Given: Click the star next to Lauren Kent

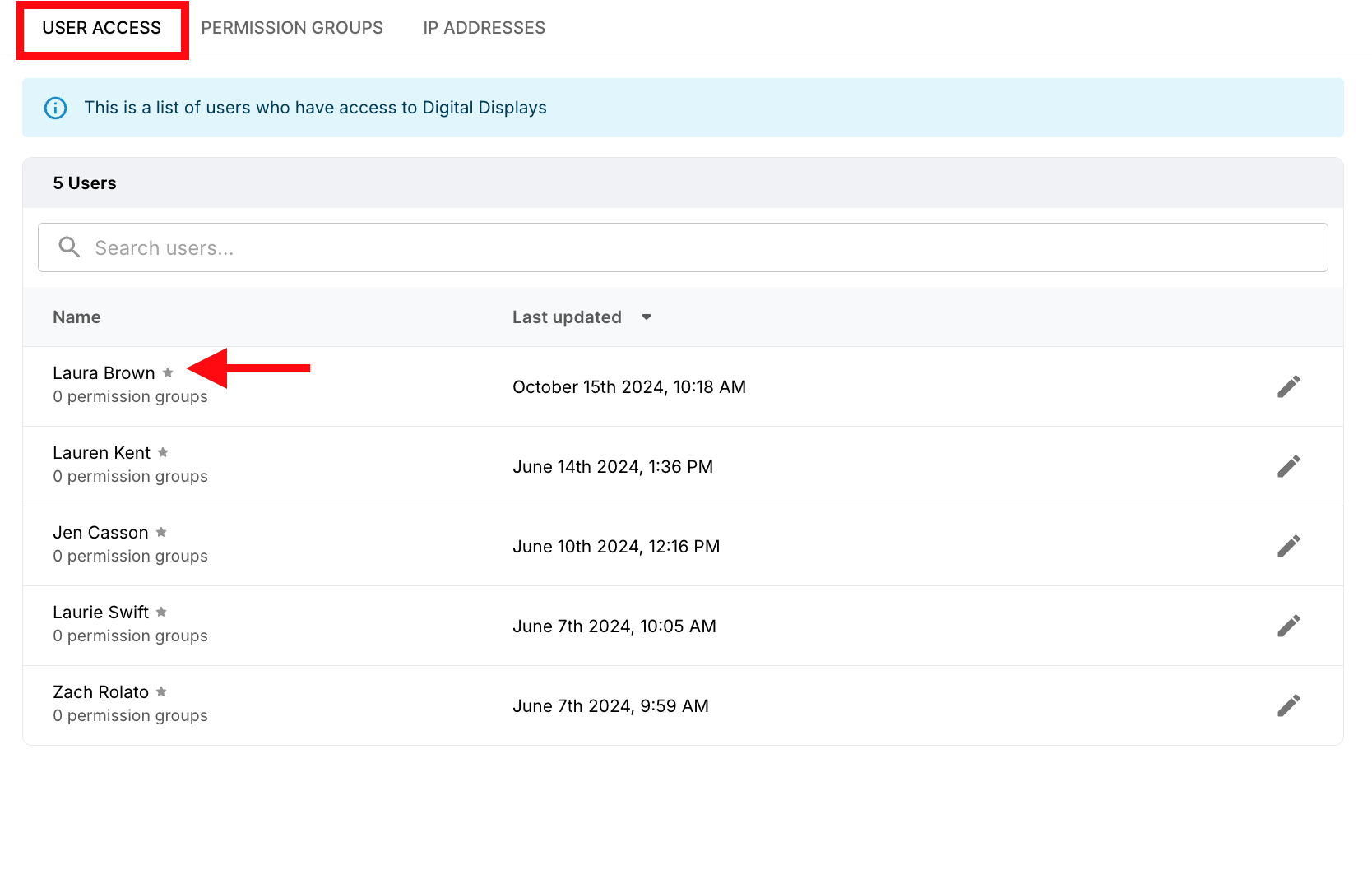Looking at the screenshot, I should click(x=163, y=452).
